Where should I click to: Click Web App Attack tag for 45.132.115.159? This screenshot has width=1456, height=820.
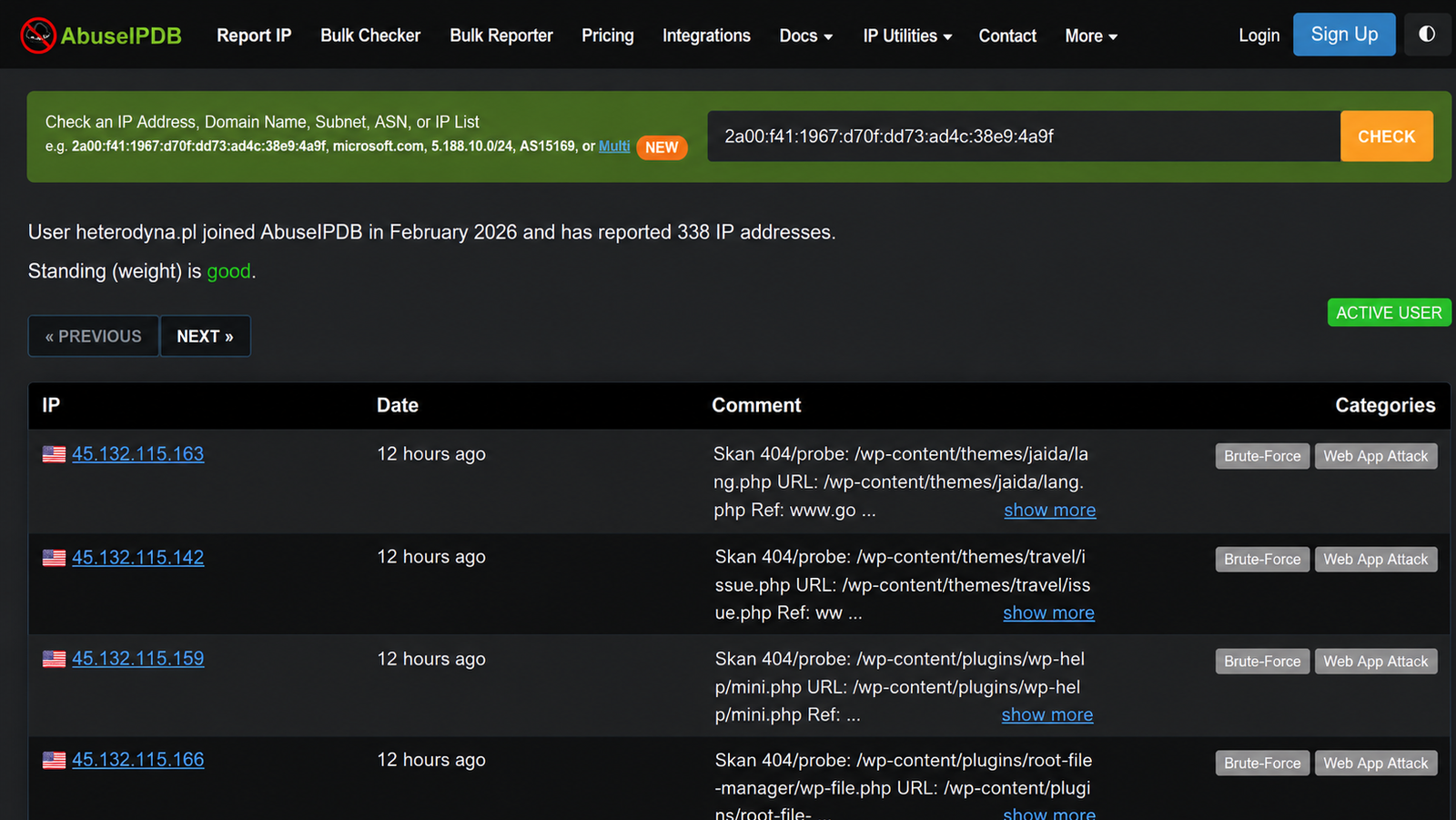pos(1376,662)
